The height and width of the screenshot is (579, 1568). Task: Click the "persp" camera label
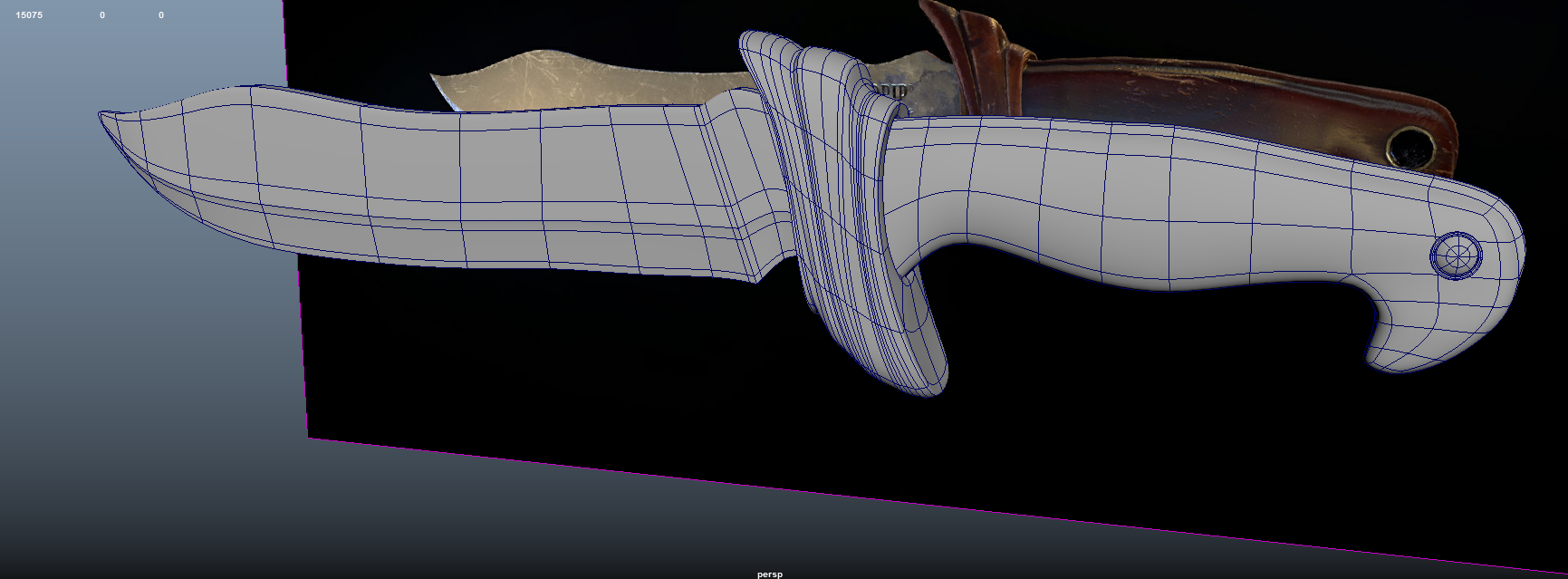point(770,574)
